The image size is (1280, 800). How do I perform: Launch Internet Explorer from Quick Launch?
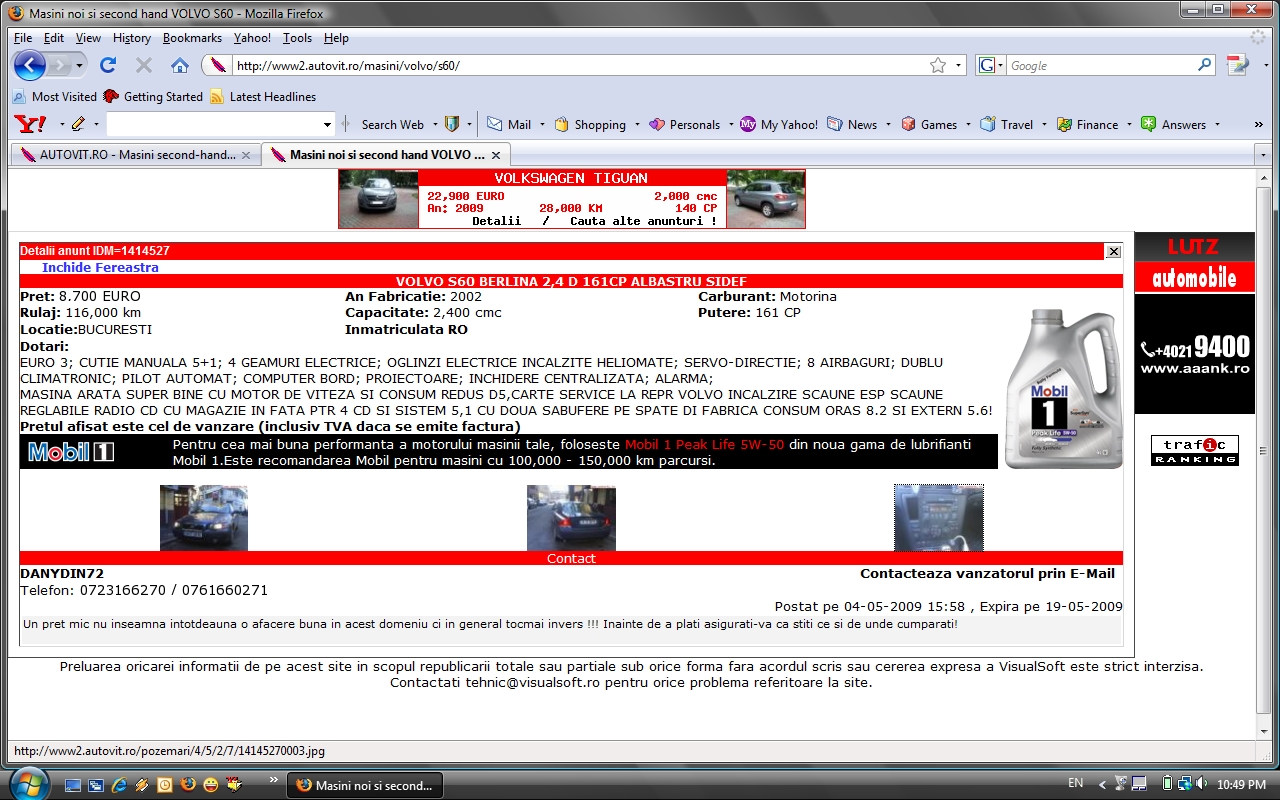[x=120, y=785]
